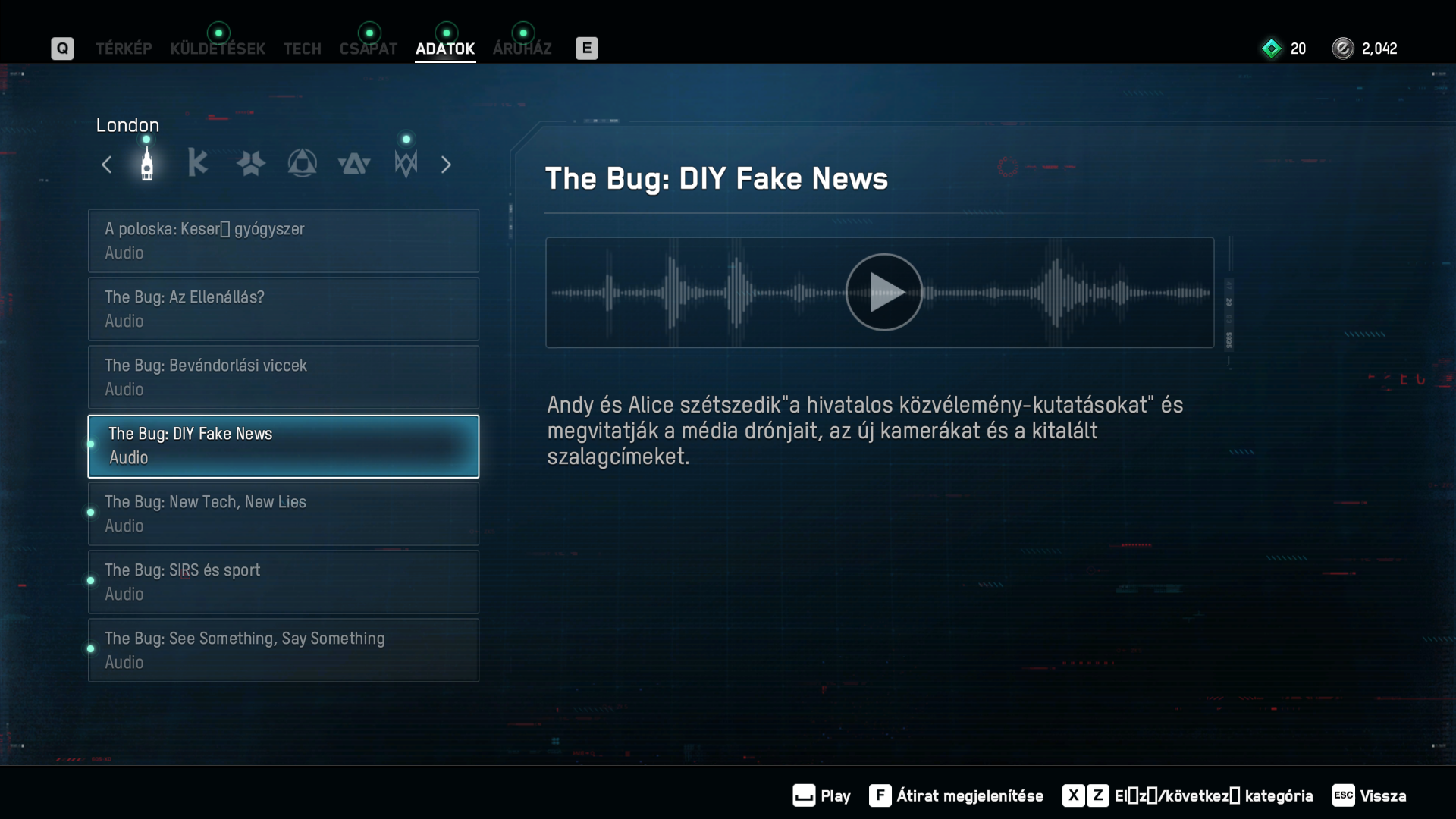Screen dimensions: 1456x819
Task: Select the K-shaped faction category icon
Action: (x=198, y=163)
